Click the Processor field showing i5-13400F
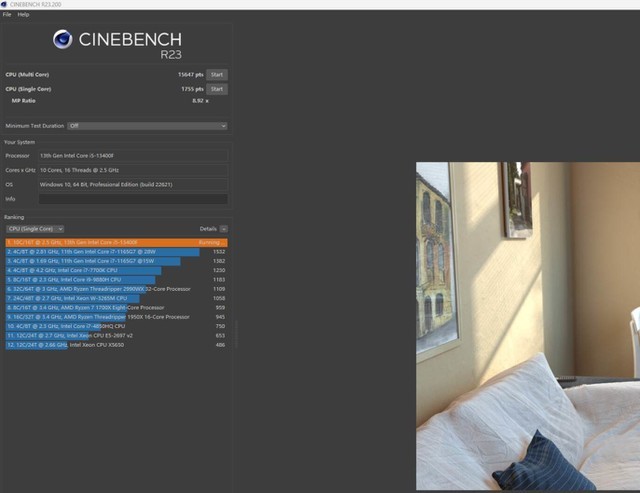 pyautogui.click(x=133, y=155)
